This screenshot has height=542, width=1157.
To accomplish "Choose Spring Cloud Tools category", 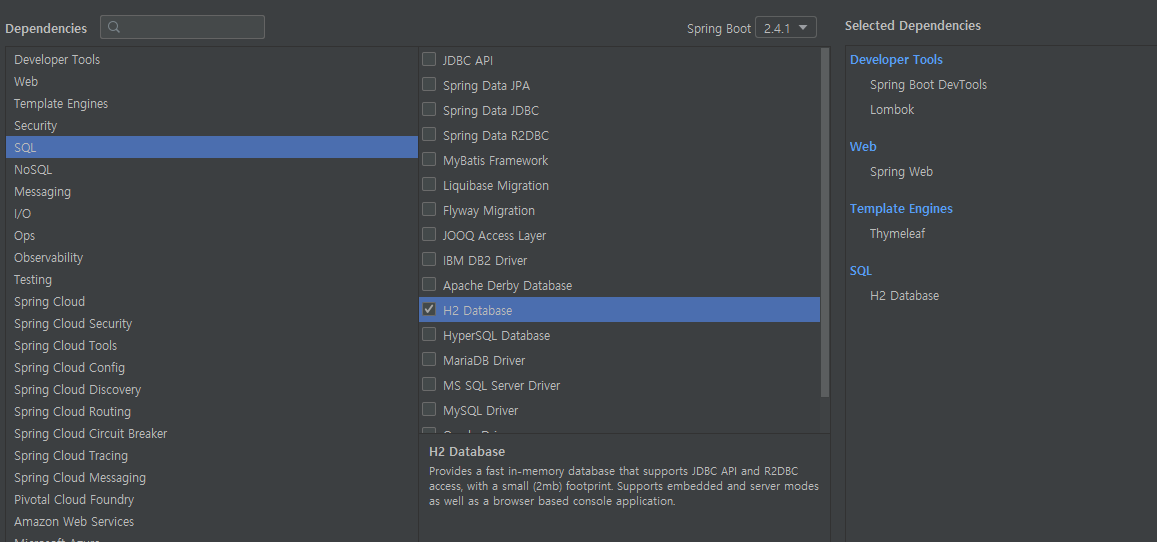I will (x=212, y=345).
